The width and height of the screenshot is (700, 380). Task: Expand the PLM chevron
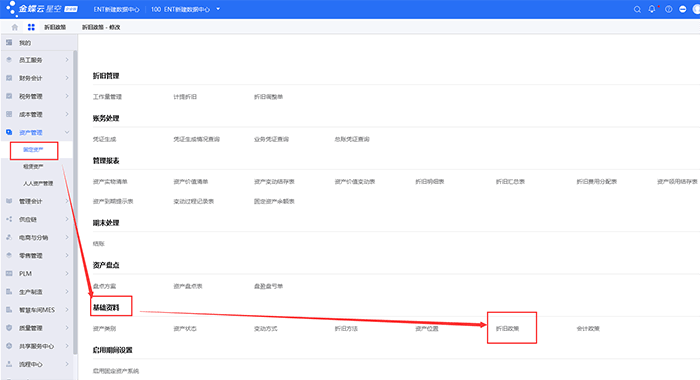[x=67, y=273]
